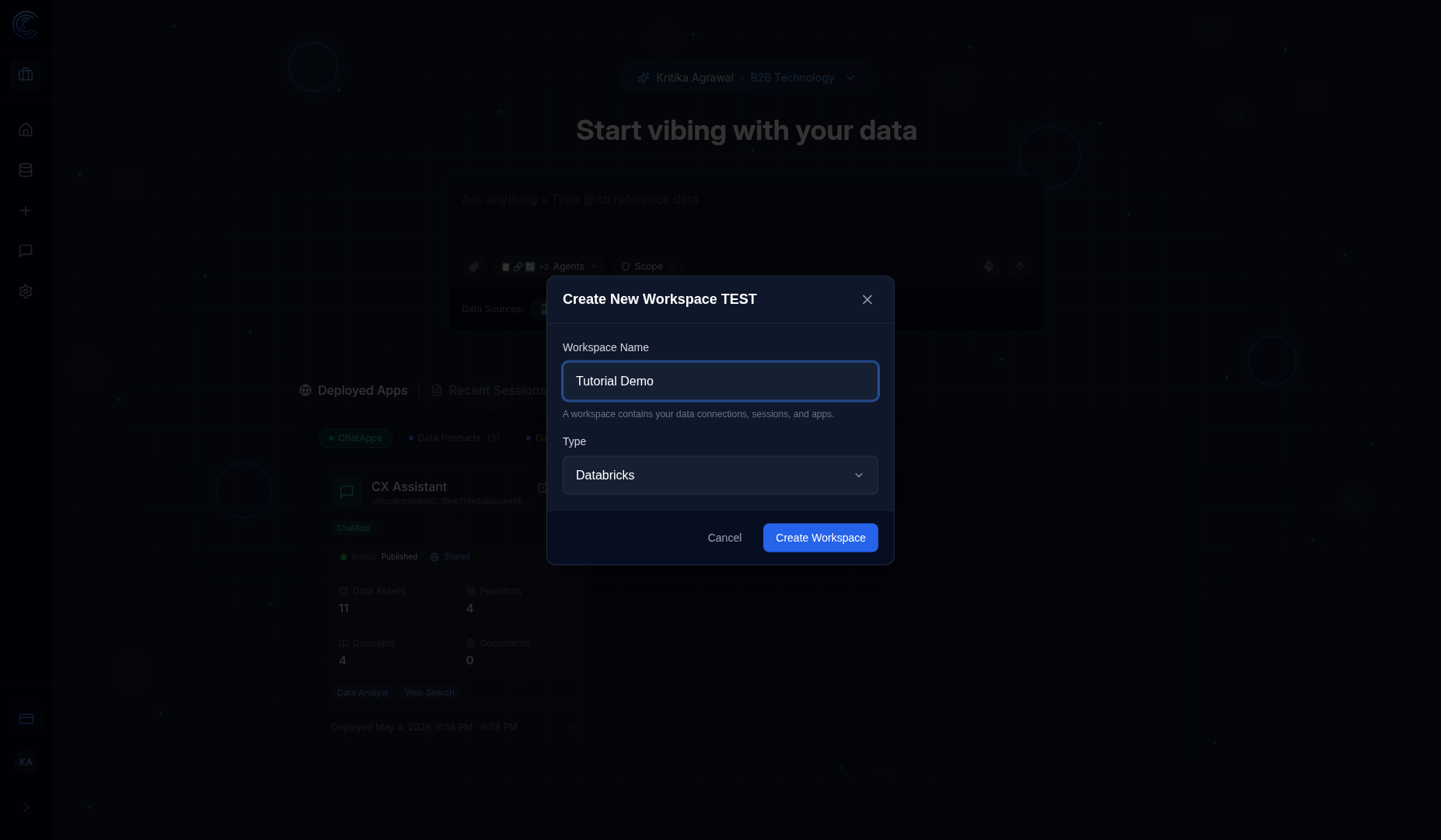Click the Published status text

point(400,557)
